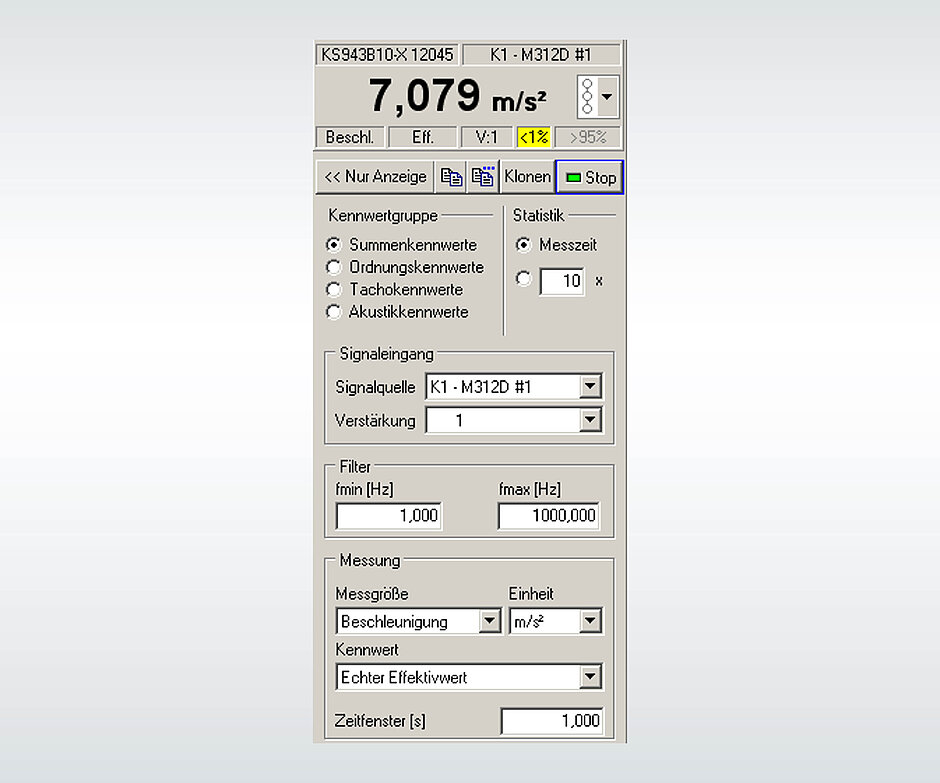Enable the Tachokennwerte option
This screenshot has height=783, width=940.
pos(333,289)
